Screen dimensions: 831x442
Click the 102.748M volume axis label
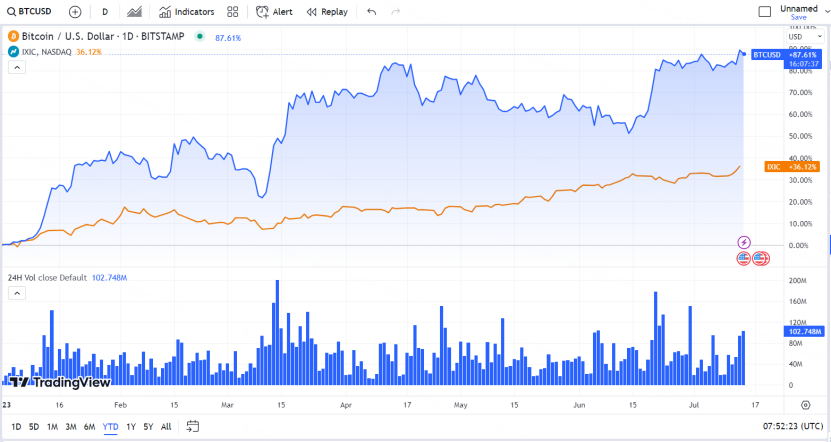point(803,332)
